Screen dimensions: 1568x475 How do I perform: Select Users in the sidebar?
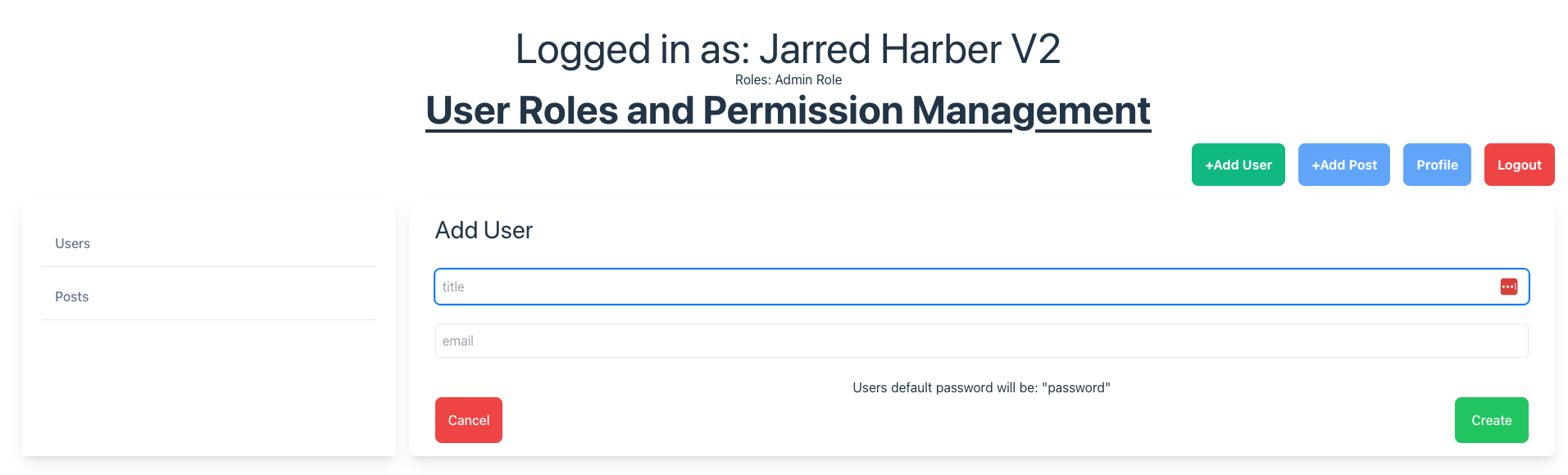[73, 243]
